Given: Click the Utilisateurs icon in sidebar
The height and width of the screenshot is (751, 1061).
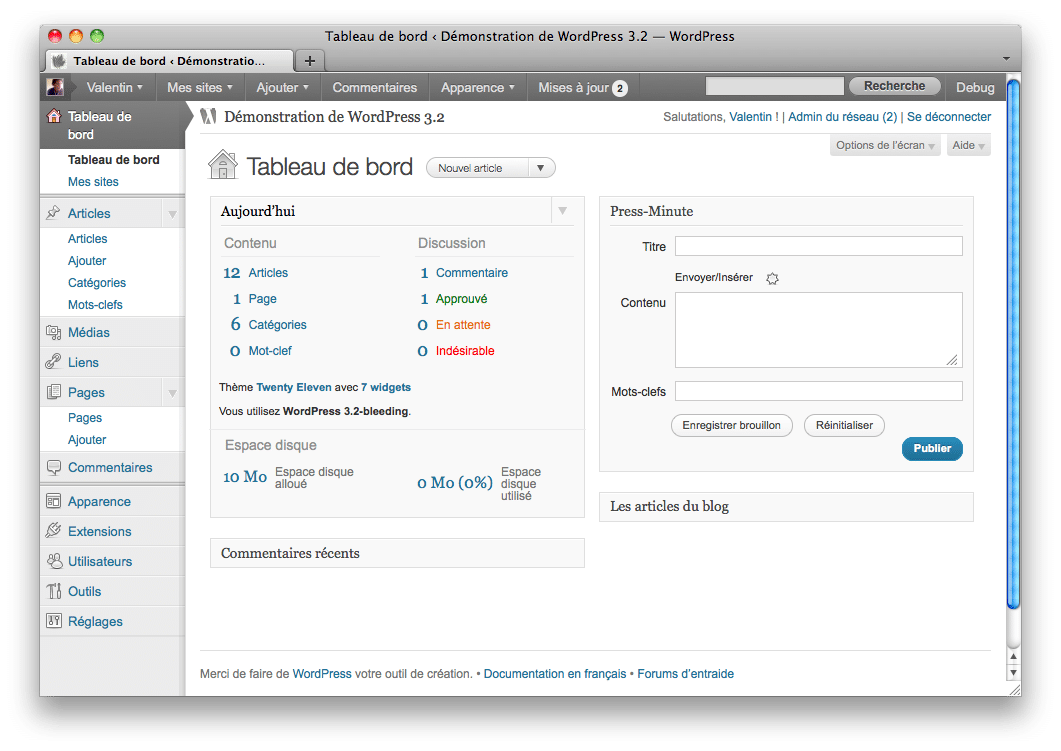Looking at the screenshot, I should tap(53, 561).
